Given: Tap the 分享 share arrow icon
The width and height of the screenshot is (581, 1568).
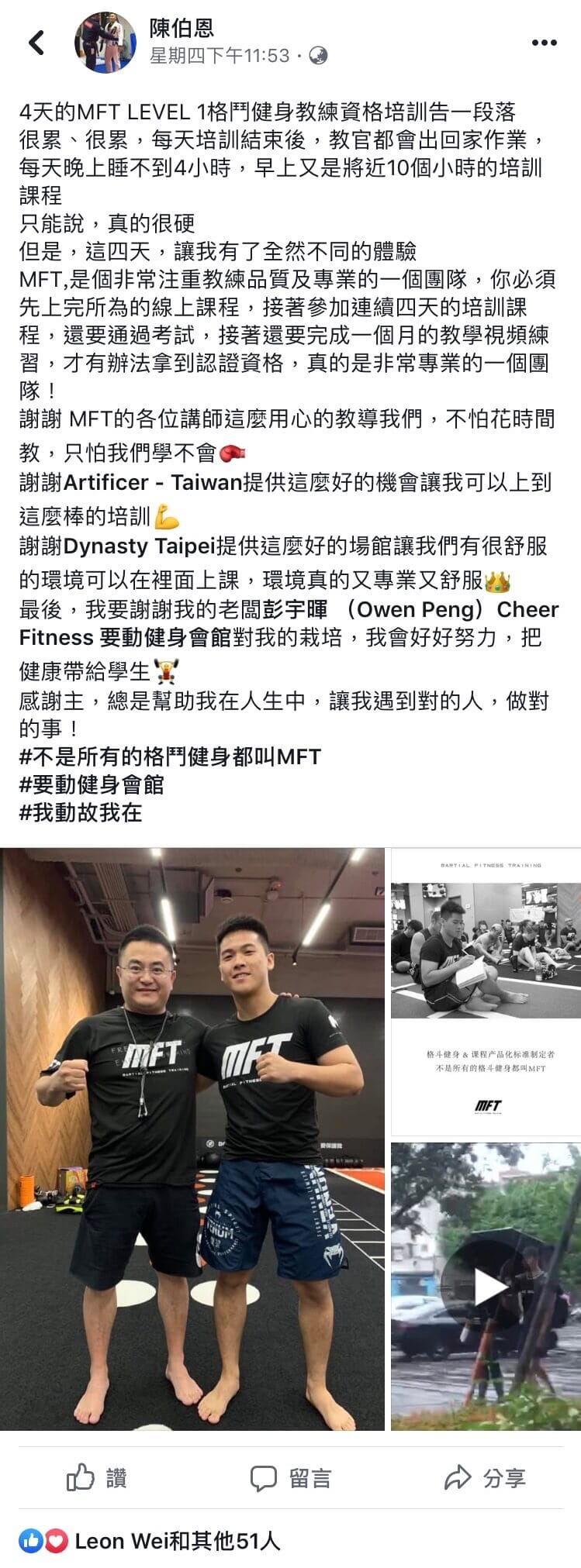Looking at the screenshot, I should pos(458,1477).
